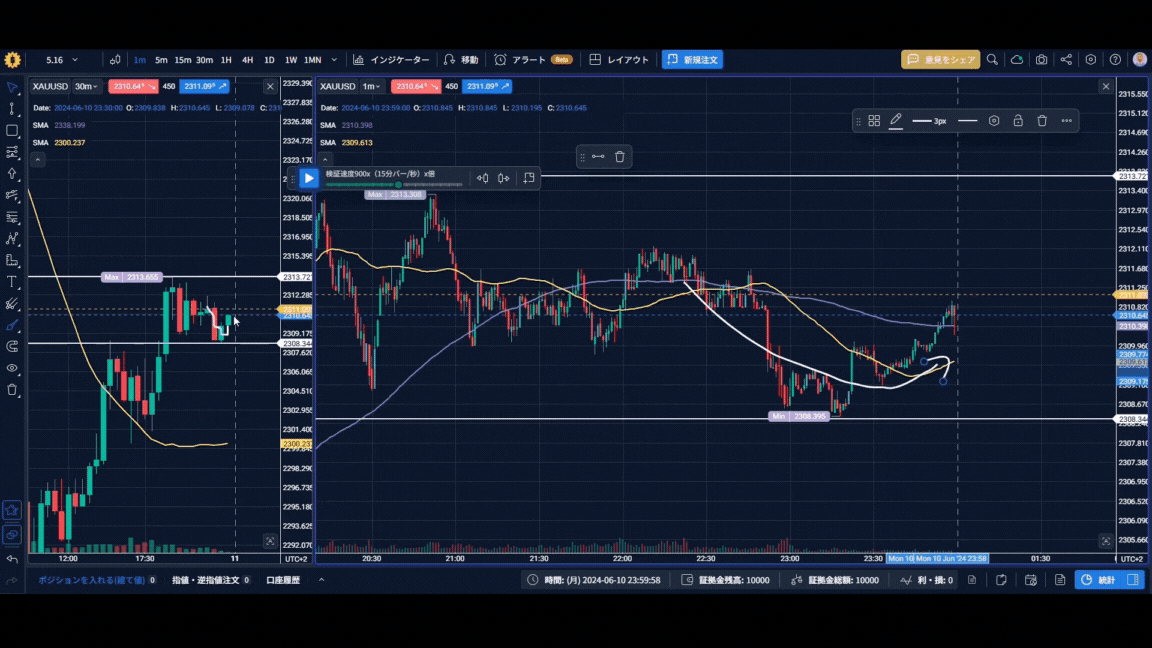This screenshot has height=648, width=1152.
Task: Open the 口座履歴 tab
Action: 283,580
